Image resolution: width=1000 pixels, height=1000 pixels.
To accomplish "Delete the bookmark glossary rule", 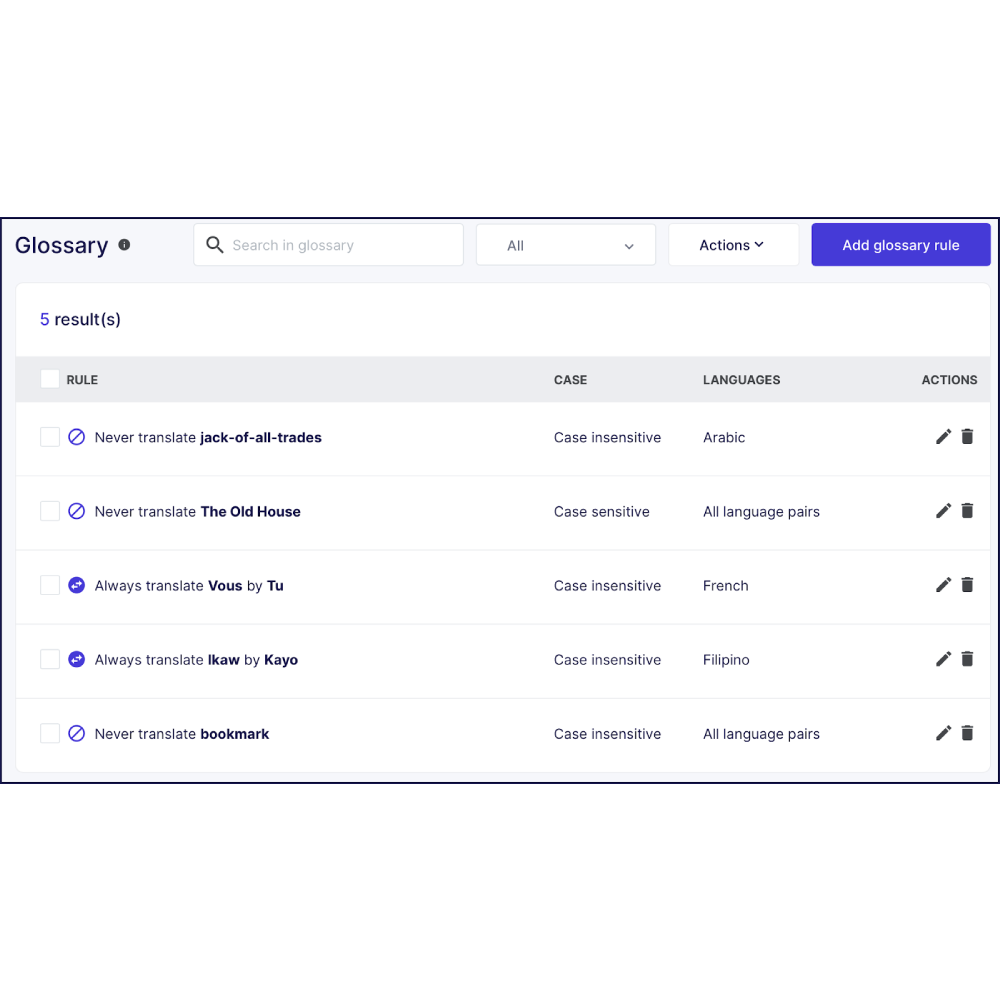I will point(967,733).
